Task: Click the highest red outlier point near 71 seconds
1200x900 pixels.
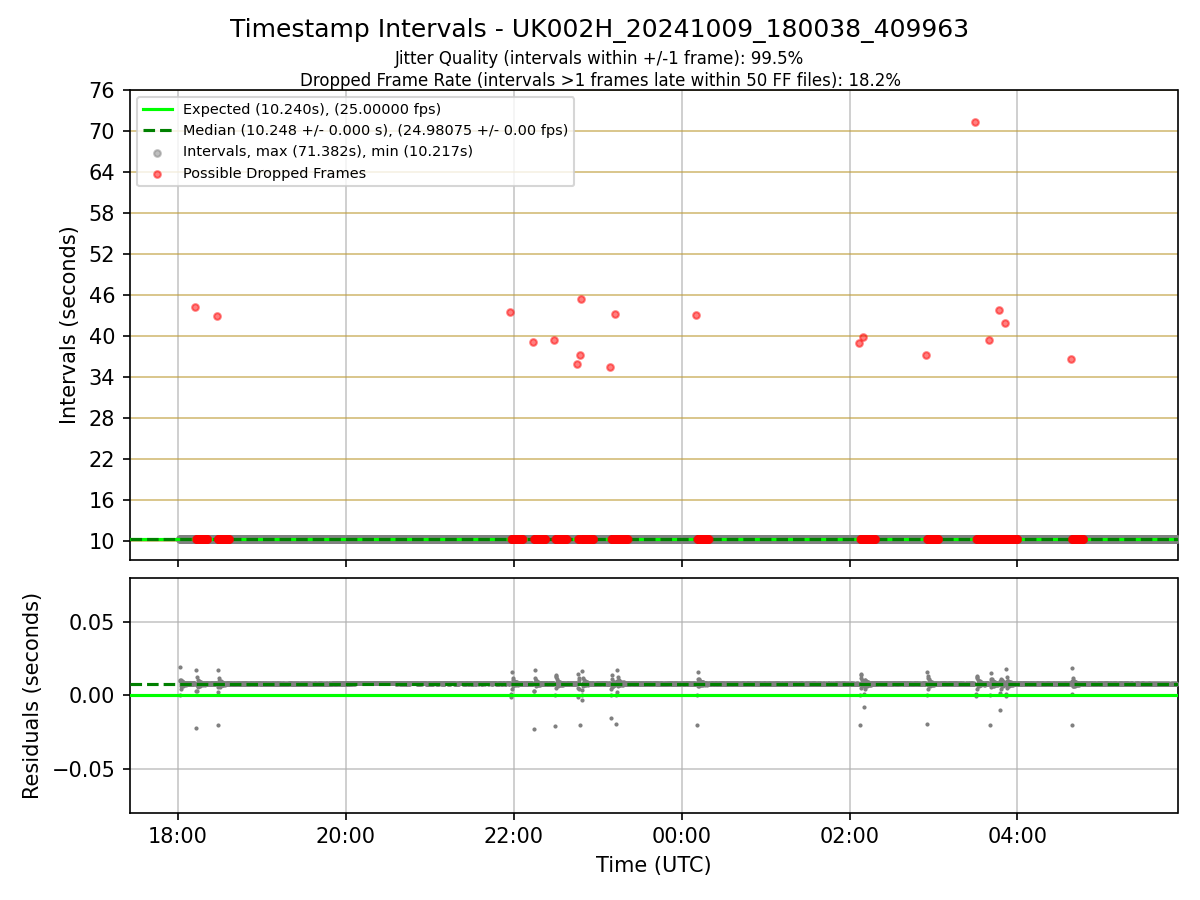Action: [975, 122]
